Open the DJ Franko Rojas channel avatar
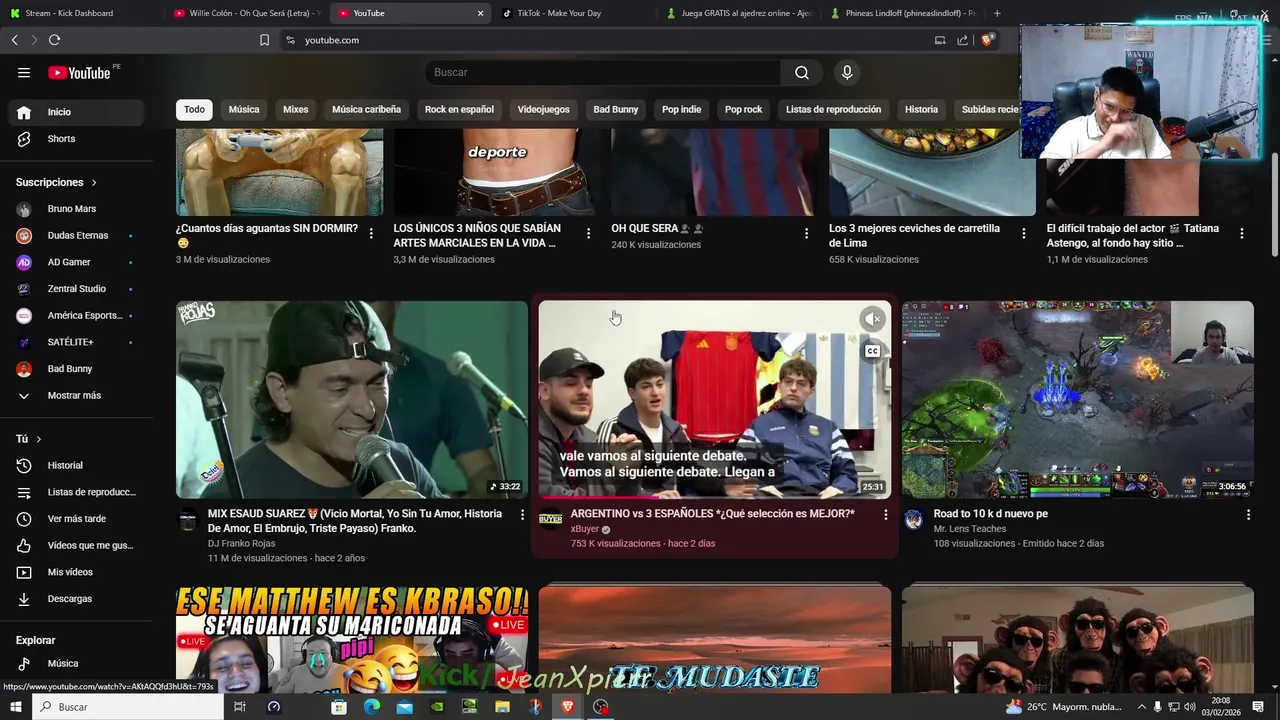The height and width of the screenshot is (720, 1280). pyautogui.click(x=187, y=519)
